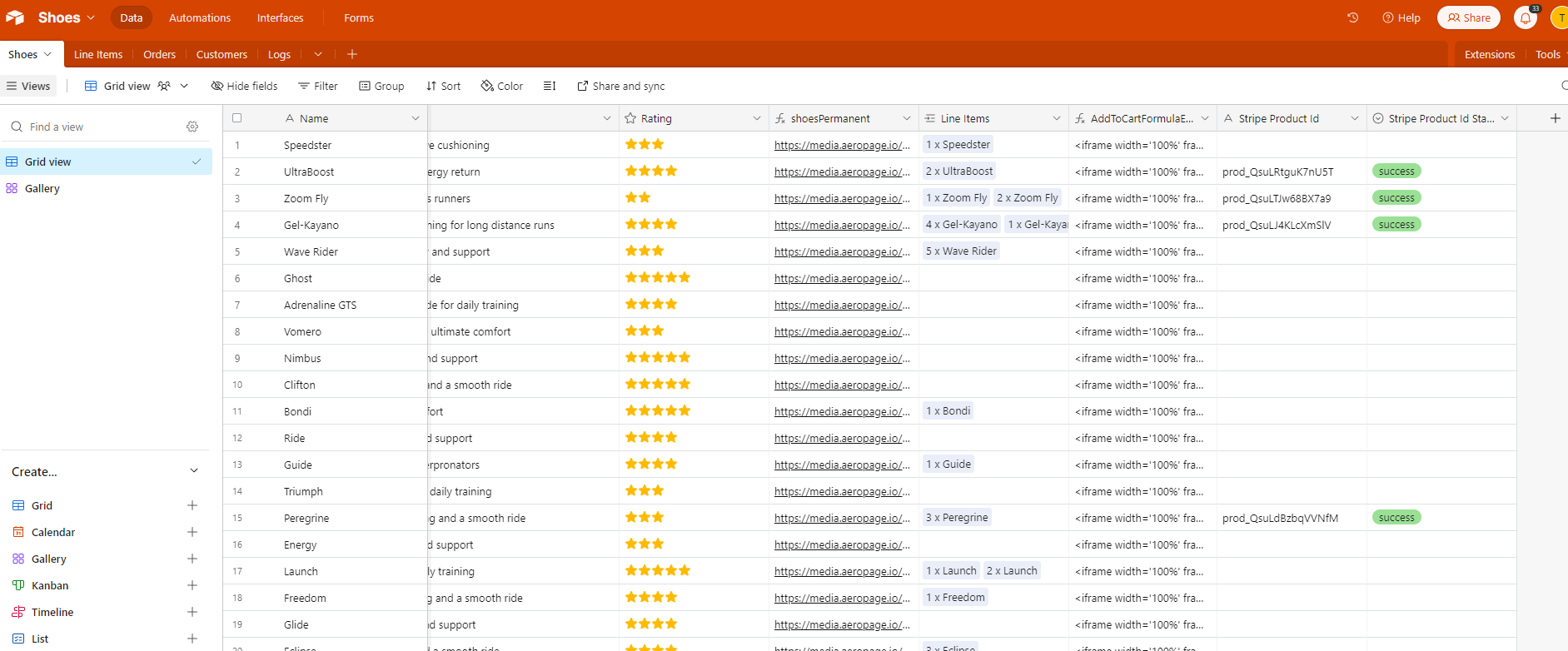Open the Group tool
Image resolution: width=1568 pixels, height=651 pixels.
click(381, 86)
